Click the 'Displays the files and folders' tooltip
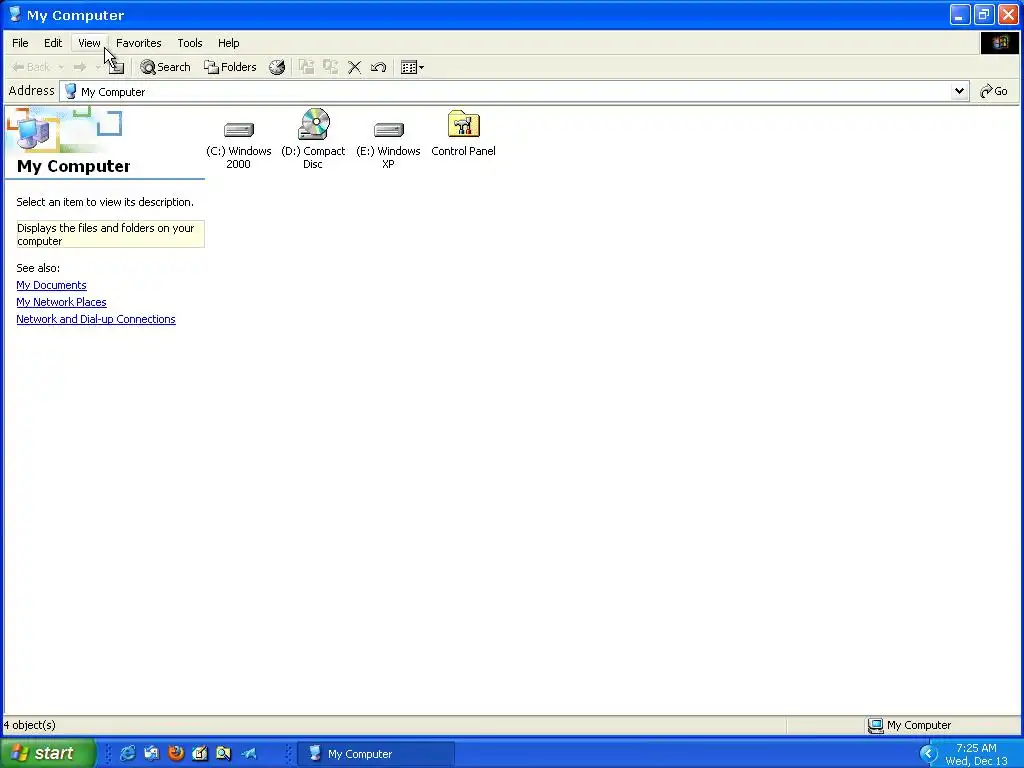This screenshot has width=1024, height=768. [110, 234]
